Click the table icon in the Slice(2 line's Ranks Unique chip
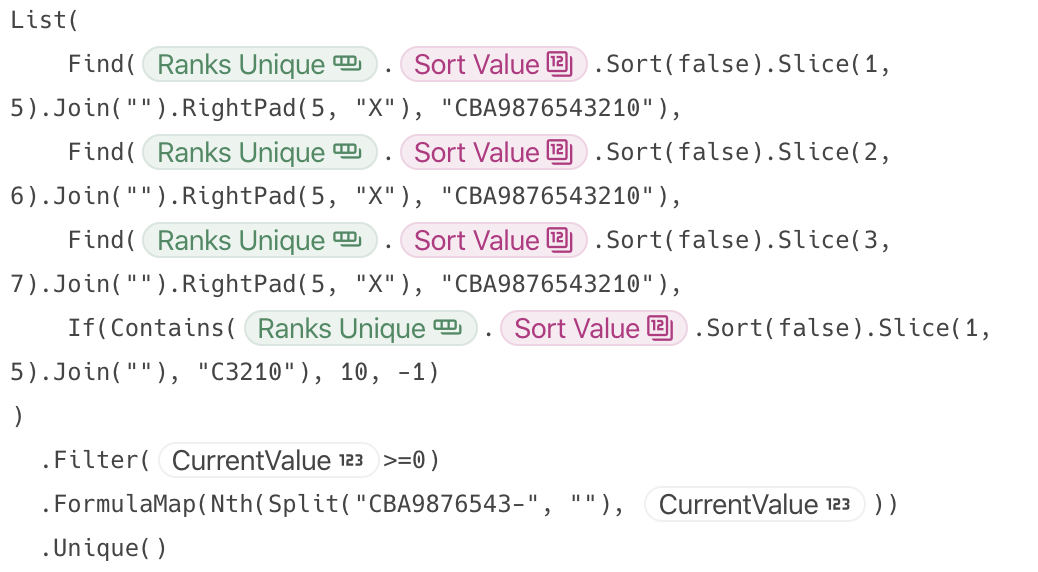 pos(347,153)
